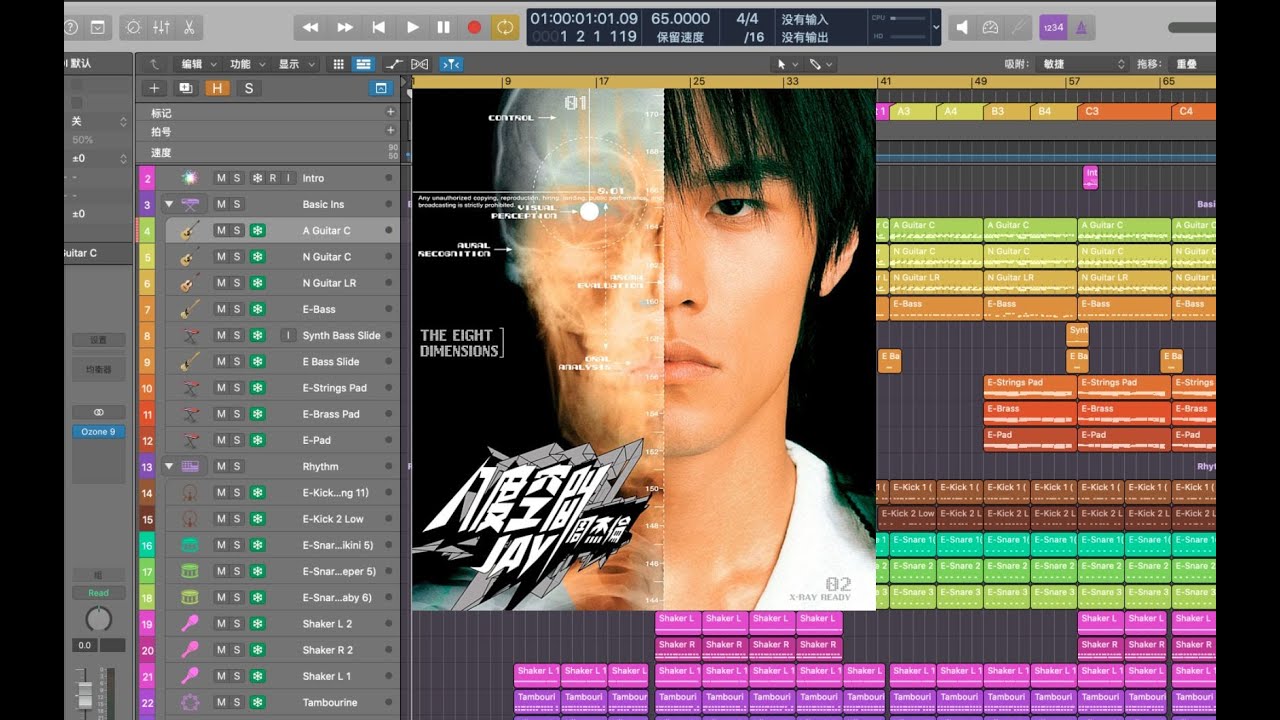Click the add track plus button
1280x720 pixels.
pyautogui.click(x=154, y=88)
